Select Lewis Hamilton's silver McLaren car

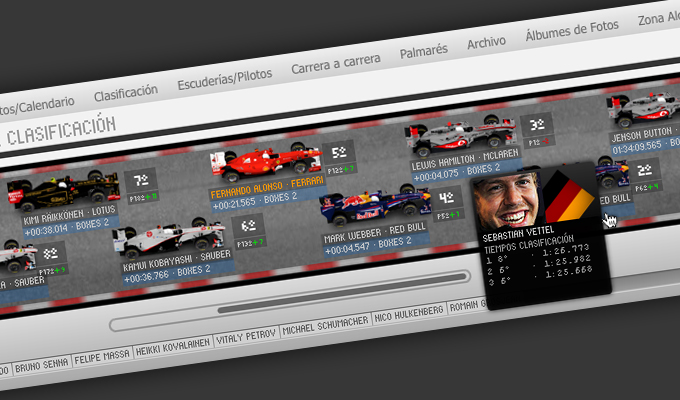pyautogui.click(x=461, y=135)
